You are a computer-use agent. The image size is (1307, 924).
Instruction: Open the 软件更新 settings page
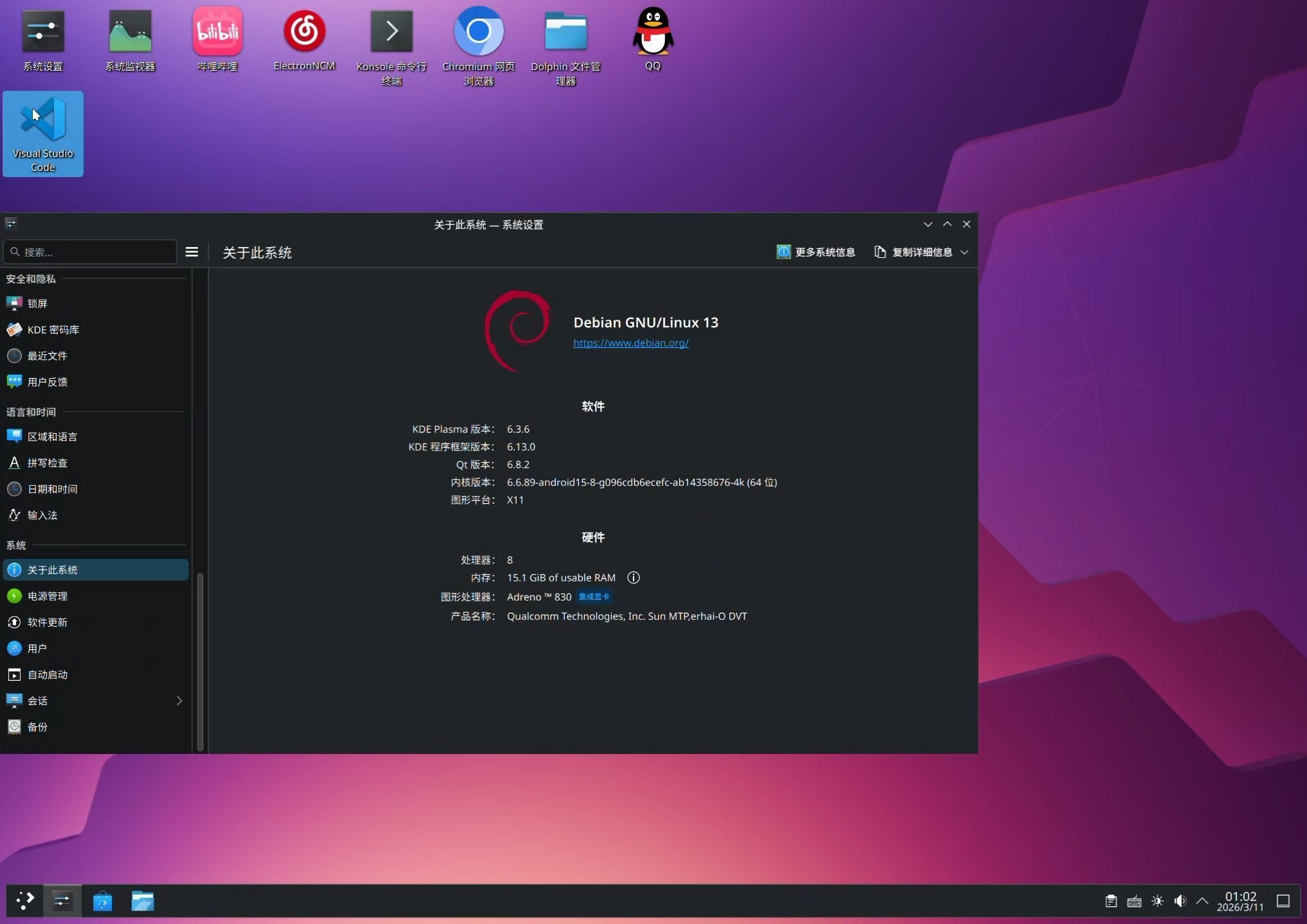coord(96,622)
